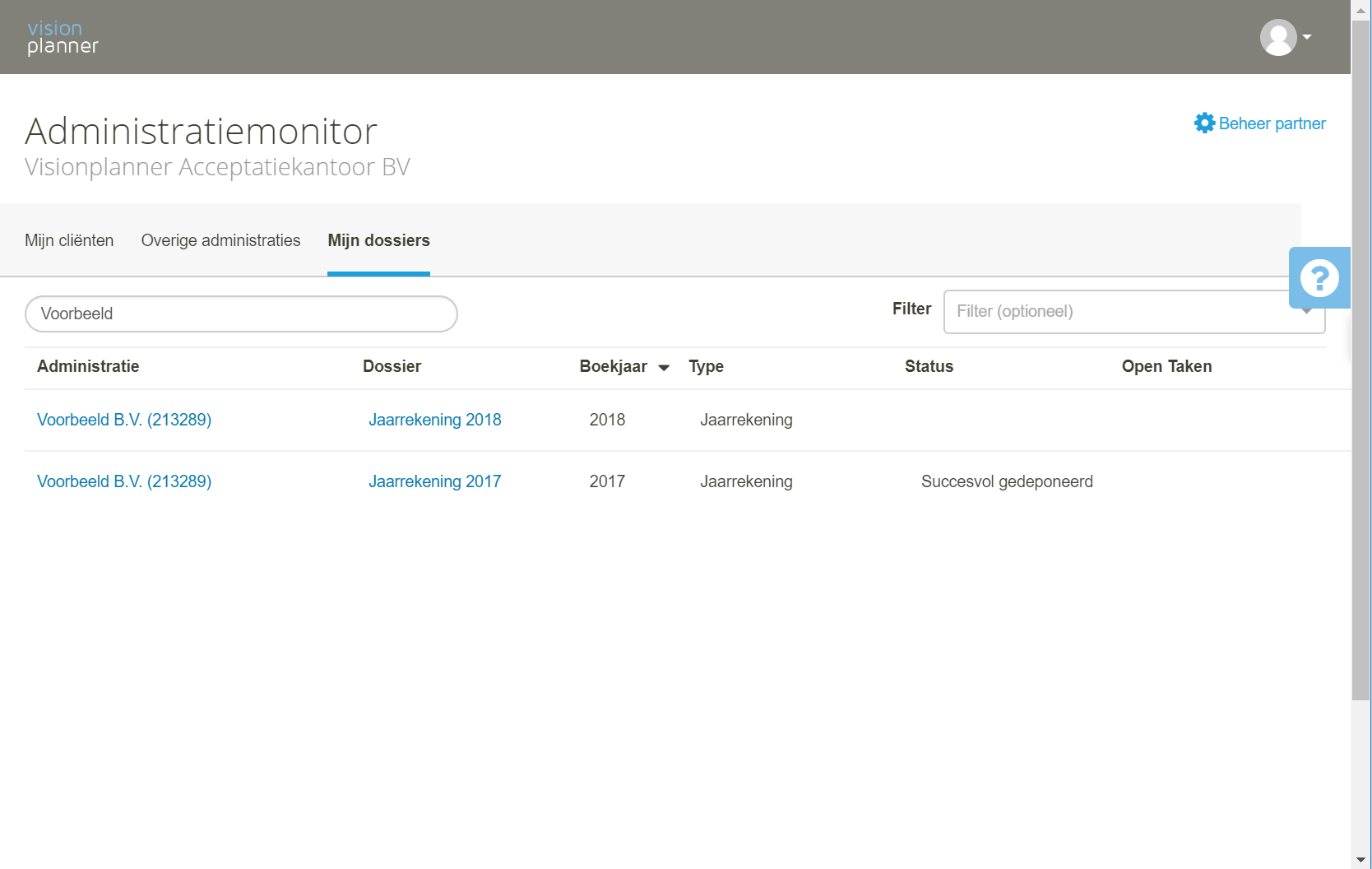This screenshot has height=869, width=1372.
Task: Click the 2018 boekjaar cell
Action: [x=607, y=420]
